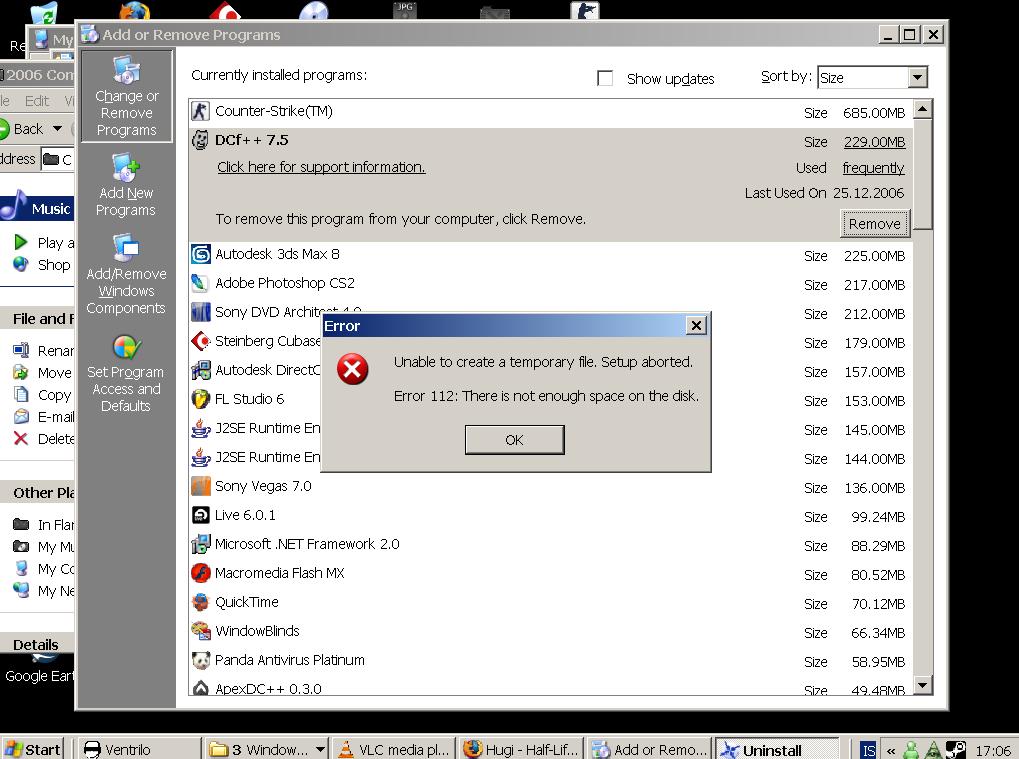
Task: Select the ApexDC++ 0.3.0 icon
Action: click(200, 688)
